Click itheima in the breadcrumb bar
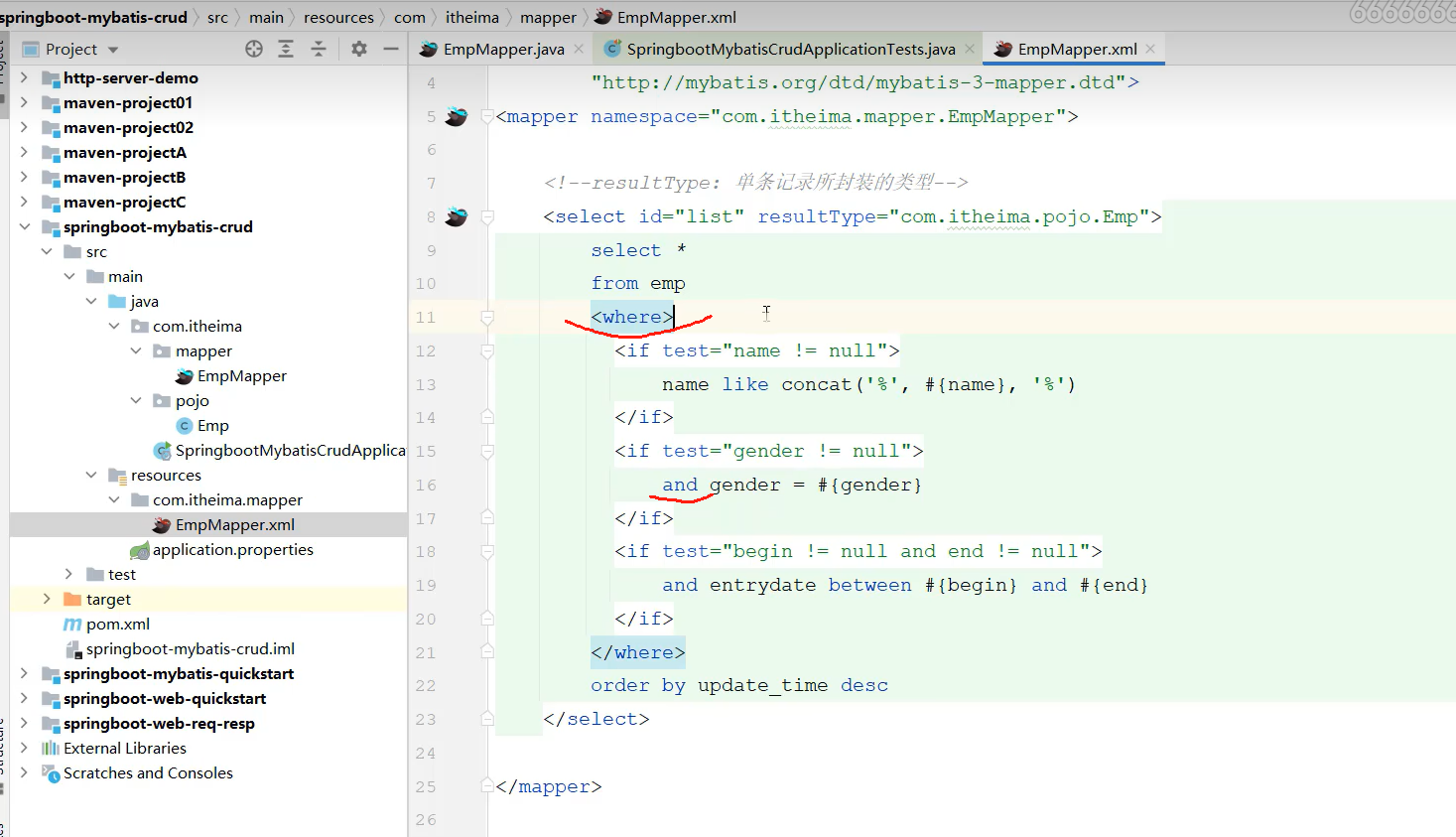Screen dimensions: 1456x837 coord(471,17)
